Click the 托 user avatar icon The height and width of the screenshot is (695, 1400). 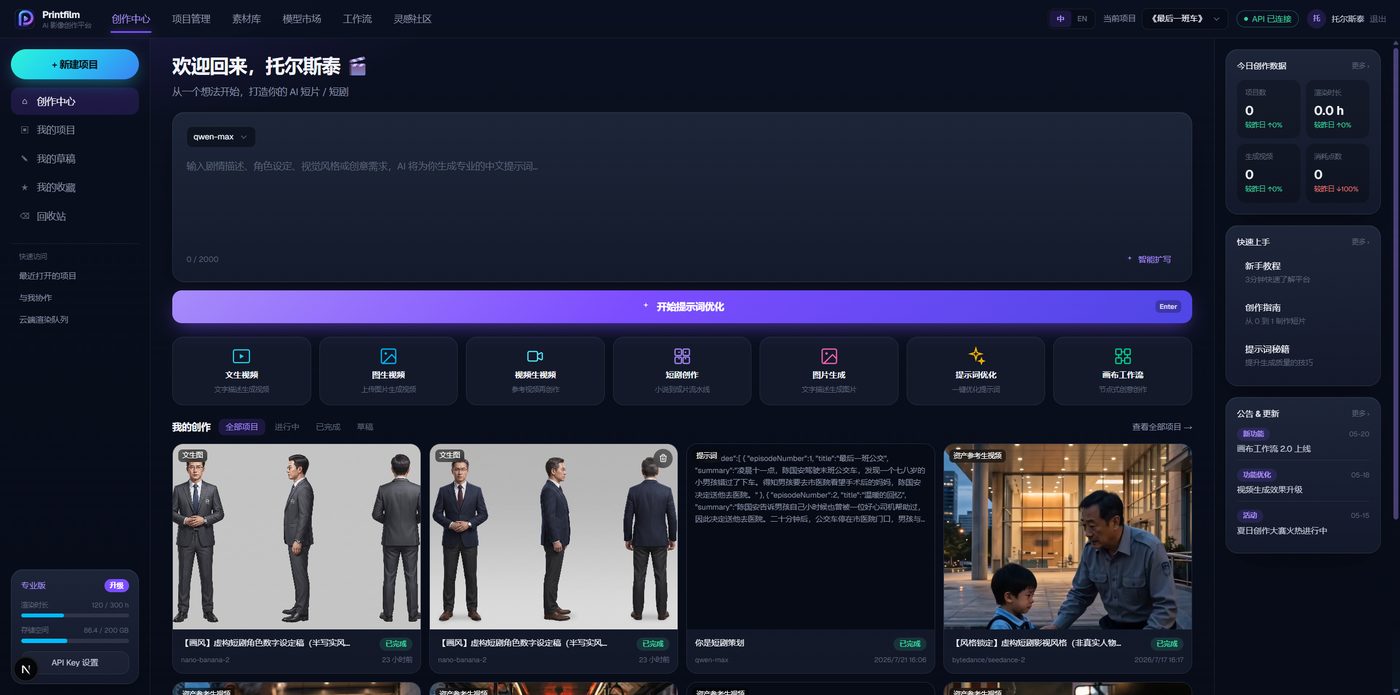(x=1317, y=18)
